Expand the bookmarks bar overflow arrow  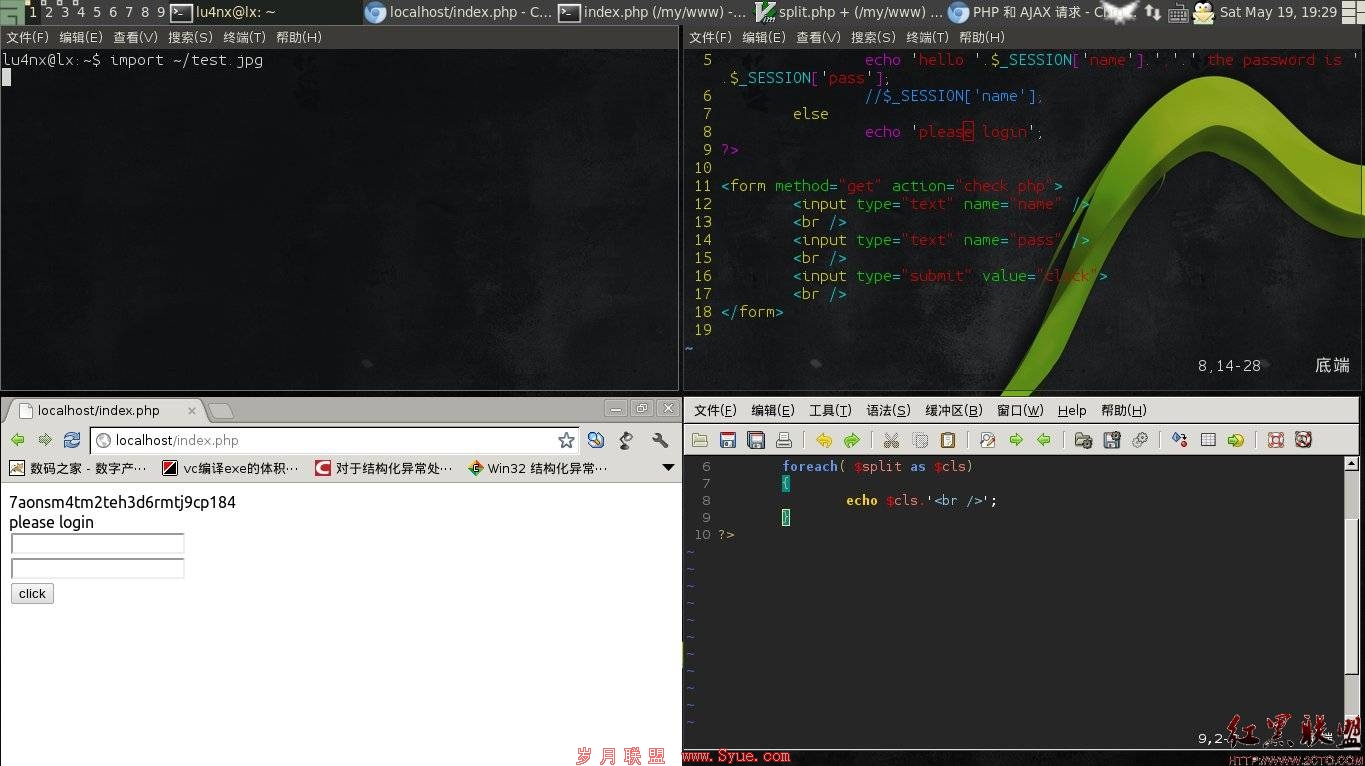pyautogui.click(x=669, y=468)
